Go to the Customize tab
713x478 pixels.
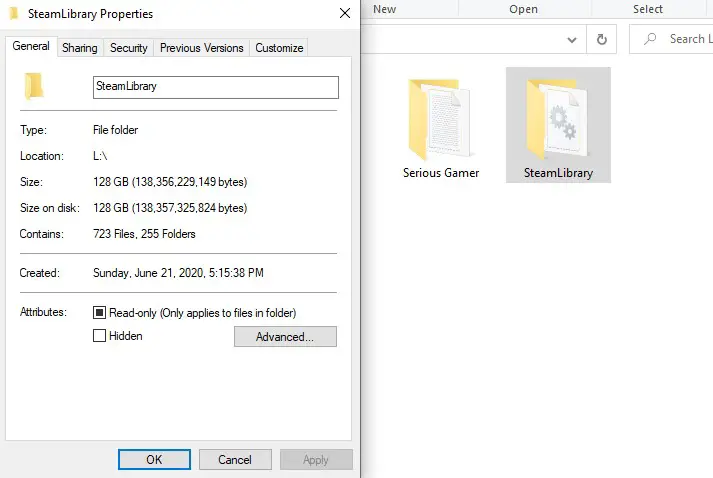[279, 48]
